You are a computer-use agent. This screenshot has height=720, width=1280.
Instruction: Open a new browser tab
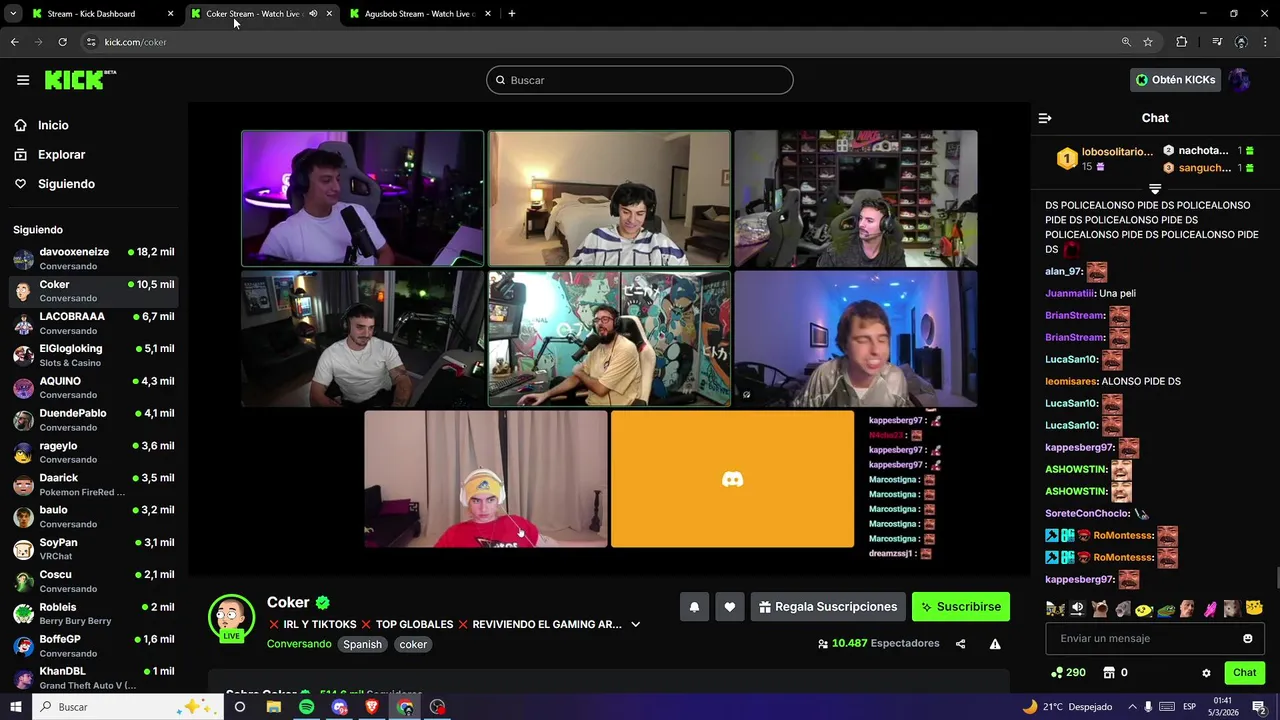(512, 14)
